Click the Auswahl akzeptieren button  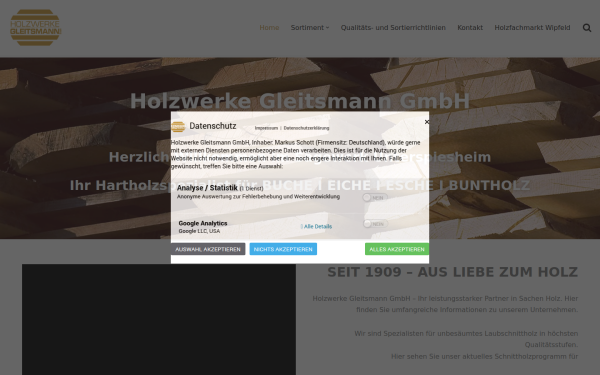pyautogui.click(x=208, y=249)
